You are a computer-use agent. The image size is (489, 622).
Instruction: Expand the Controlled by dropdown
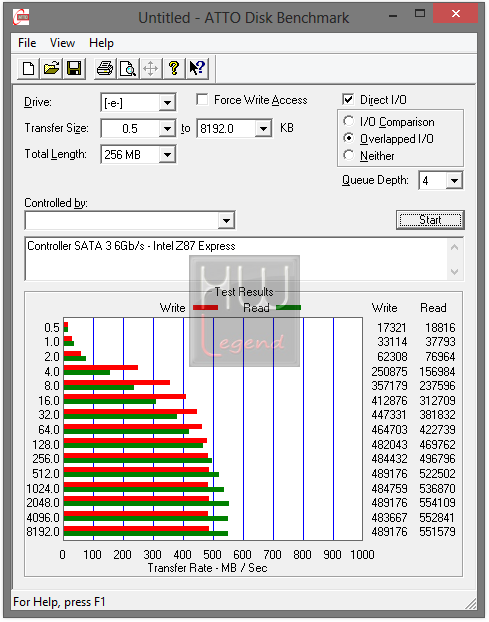click(226, 221)
